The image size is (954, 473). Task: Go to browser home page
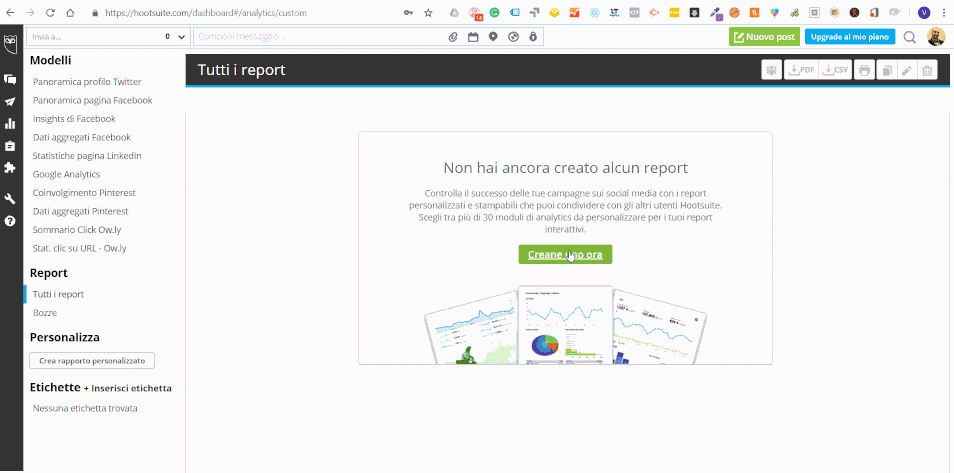click(71, 12)
